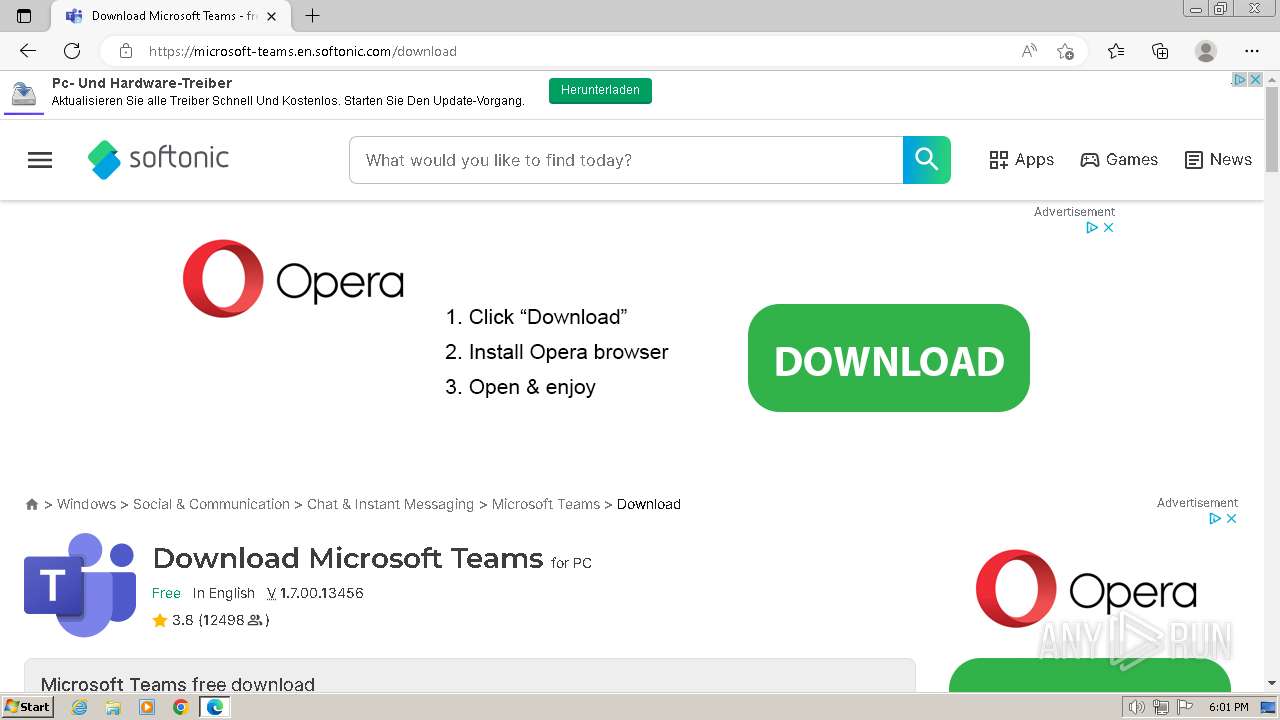View site information lock icon
Image resolution: width=1280 pixels, height=720 pixels.
click(126, 51)
